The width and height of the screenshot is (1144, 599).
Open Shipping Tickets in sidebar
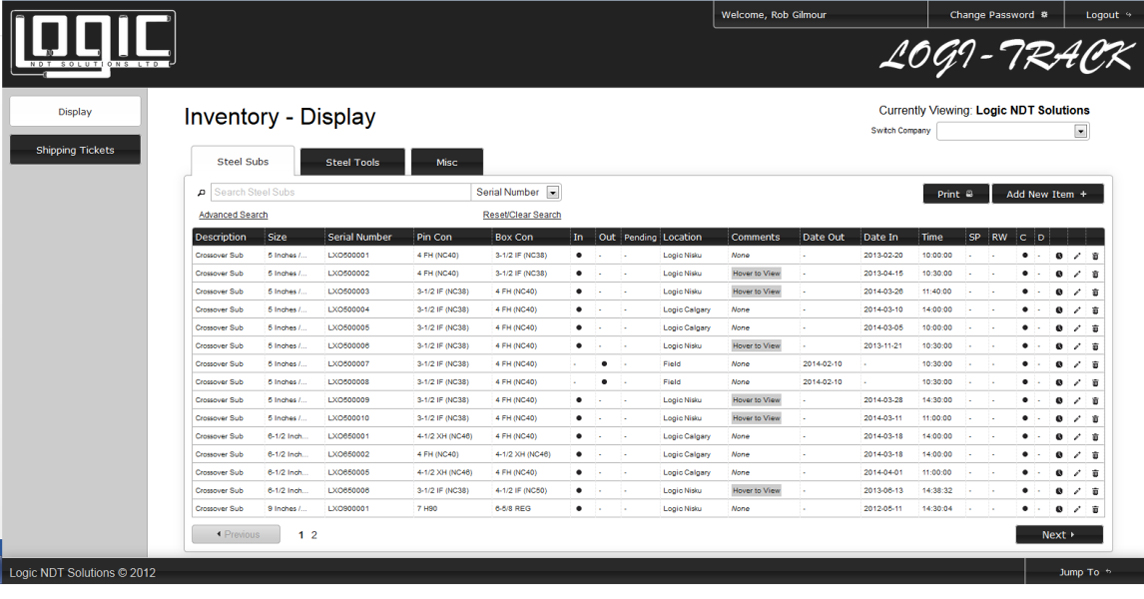[x=75, y=150]
